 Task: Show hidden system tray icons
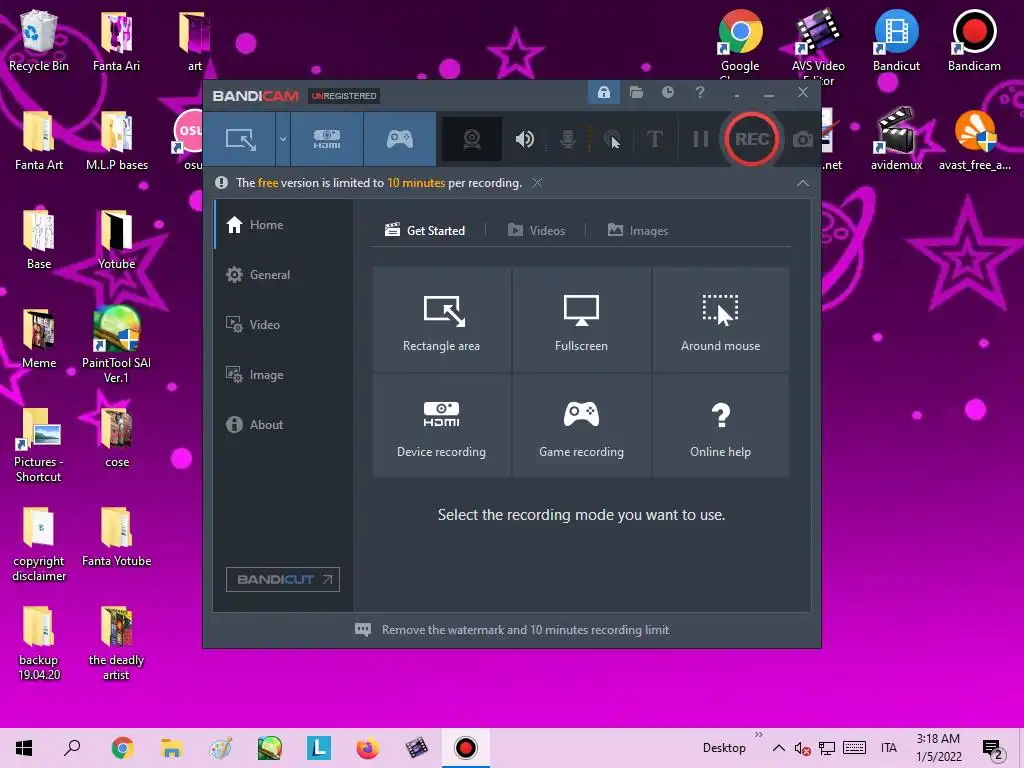click(x=778, y=748)
